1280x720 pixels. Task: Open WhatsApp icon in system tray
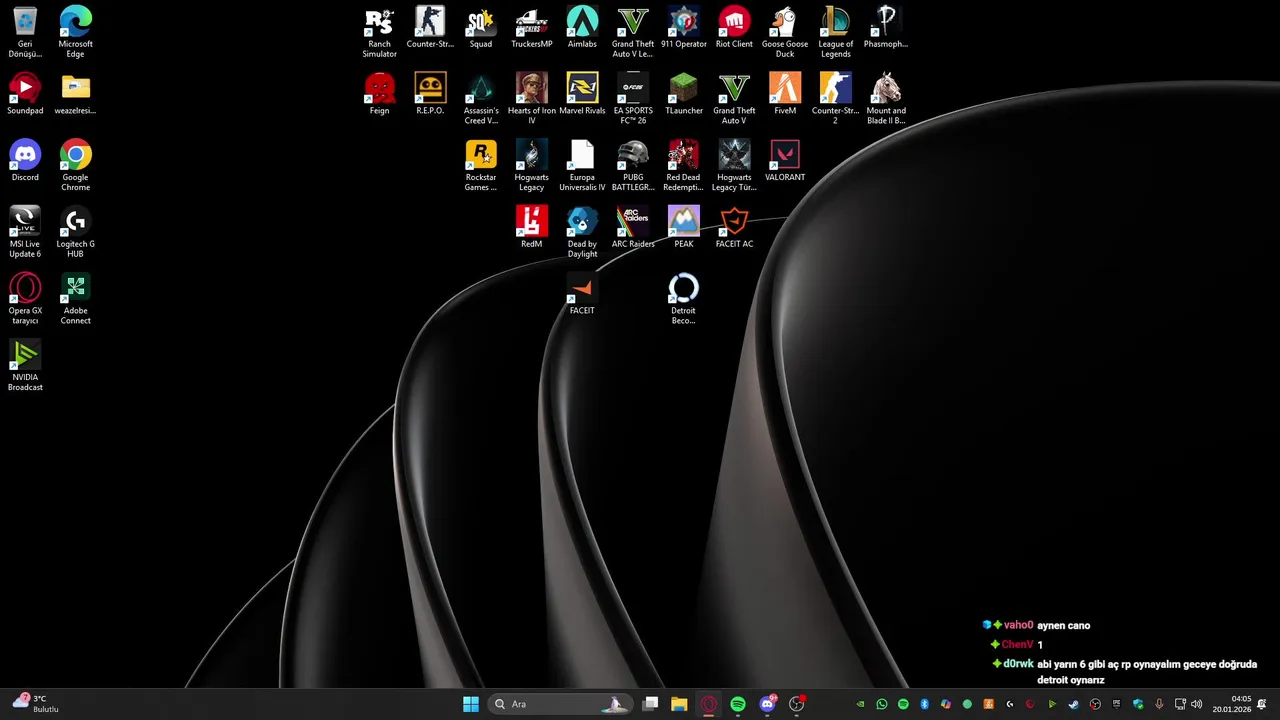click(882, 704)
